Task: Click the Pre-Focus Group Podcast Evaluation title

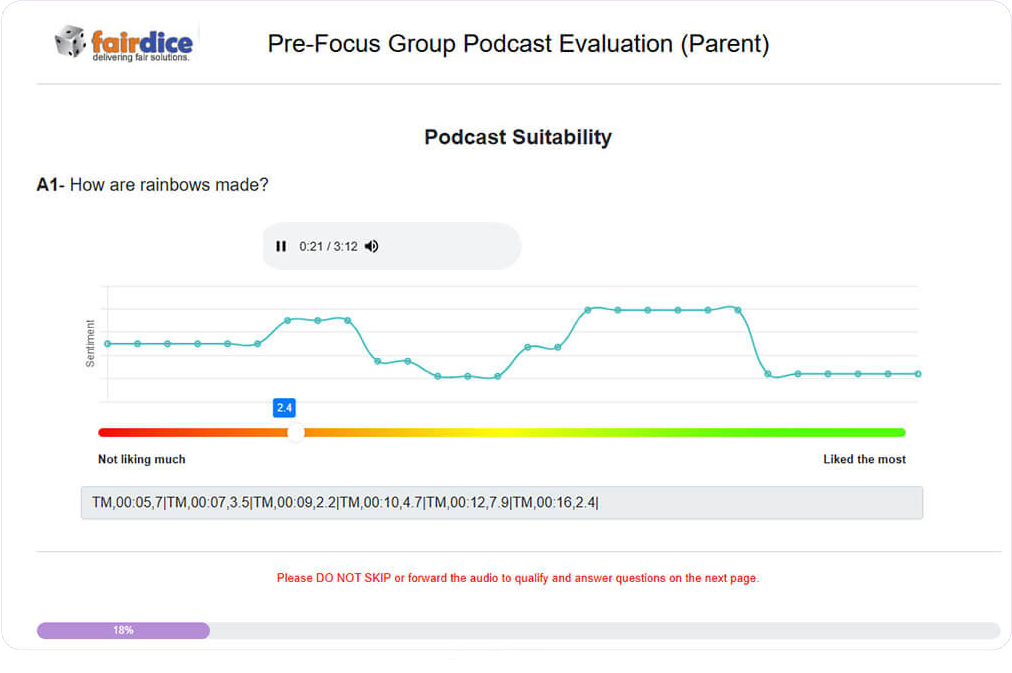Action: click(x=518, y=44)
